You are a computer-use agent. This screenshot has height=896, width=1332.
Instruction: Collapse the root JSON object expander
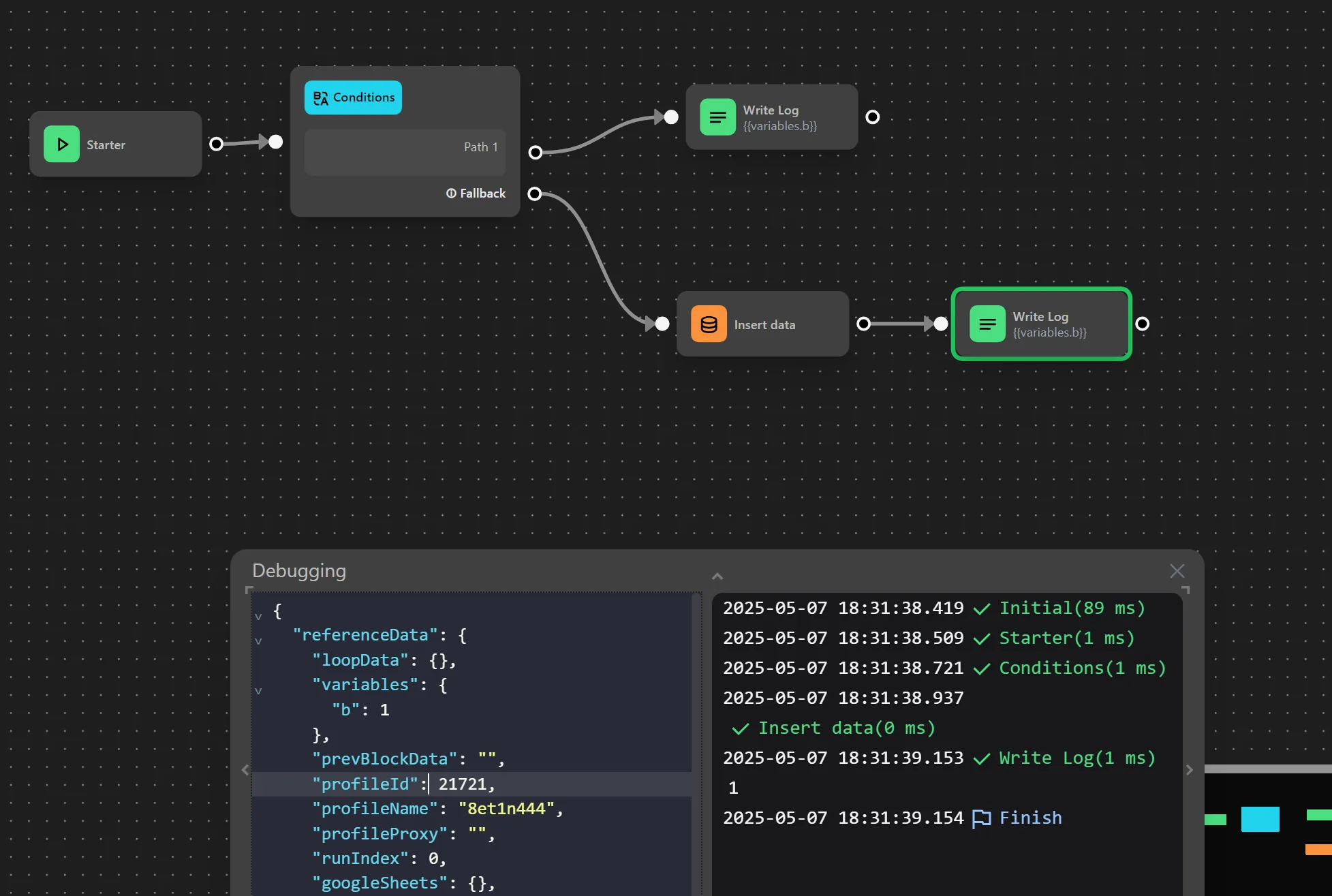(x=259, y=616)
